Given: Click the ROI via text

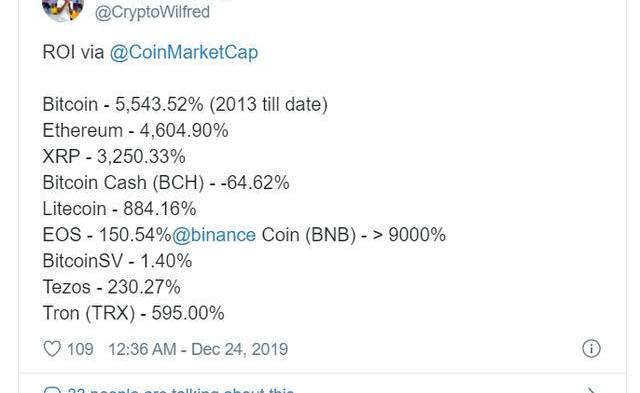Looking at the screenshot, I should pyautogui.click(x=73, y=52).
